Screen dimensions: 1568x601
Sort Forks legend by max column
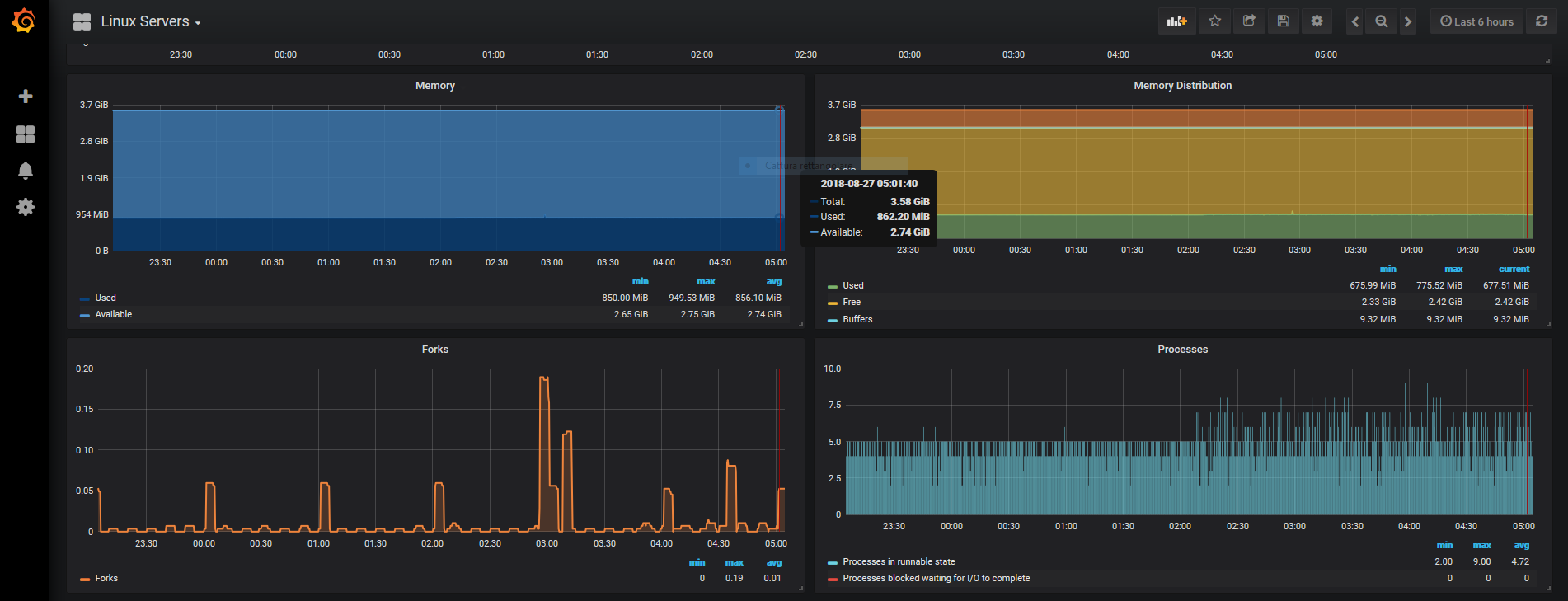(735, 562)
